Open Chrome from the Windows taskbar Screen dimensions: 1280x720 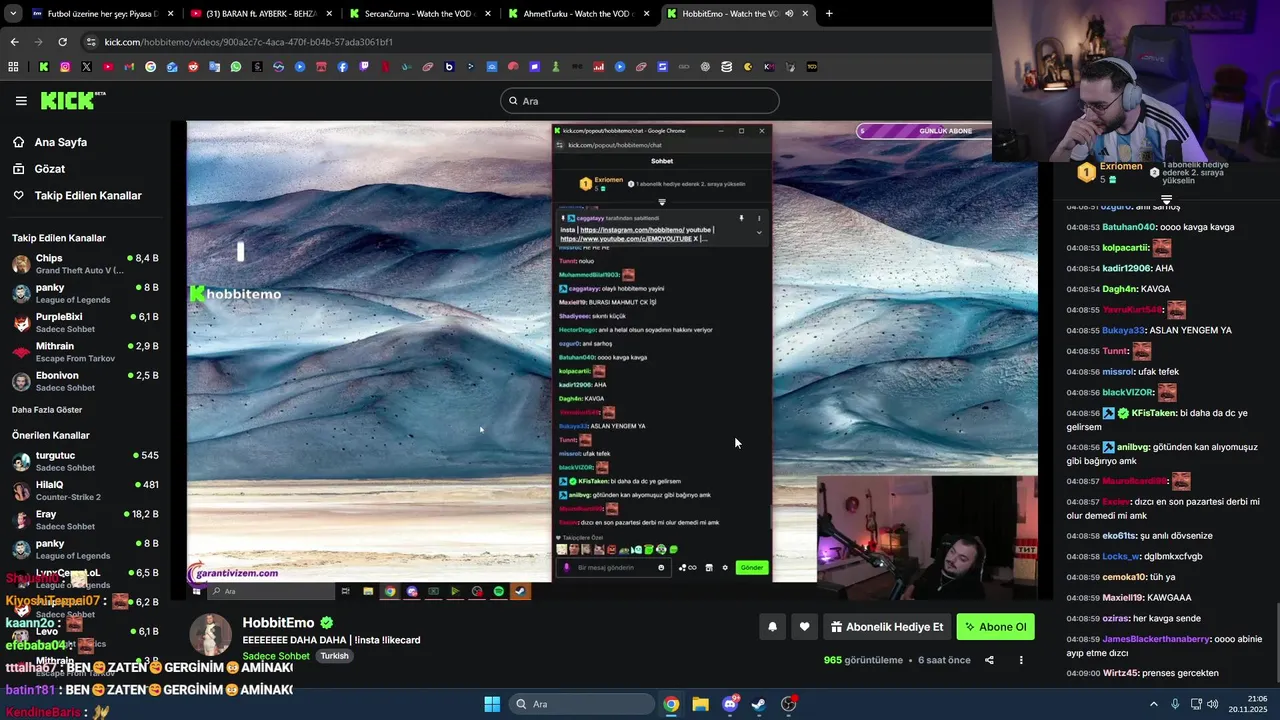tap(671, 704)
